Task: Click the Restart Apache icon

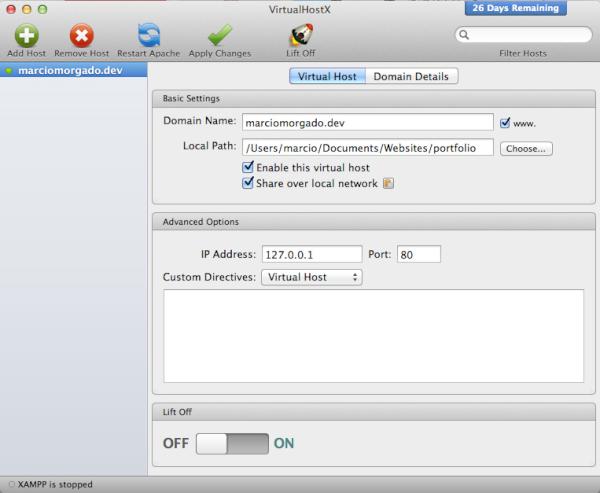Action: pos(149,35)
